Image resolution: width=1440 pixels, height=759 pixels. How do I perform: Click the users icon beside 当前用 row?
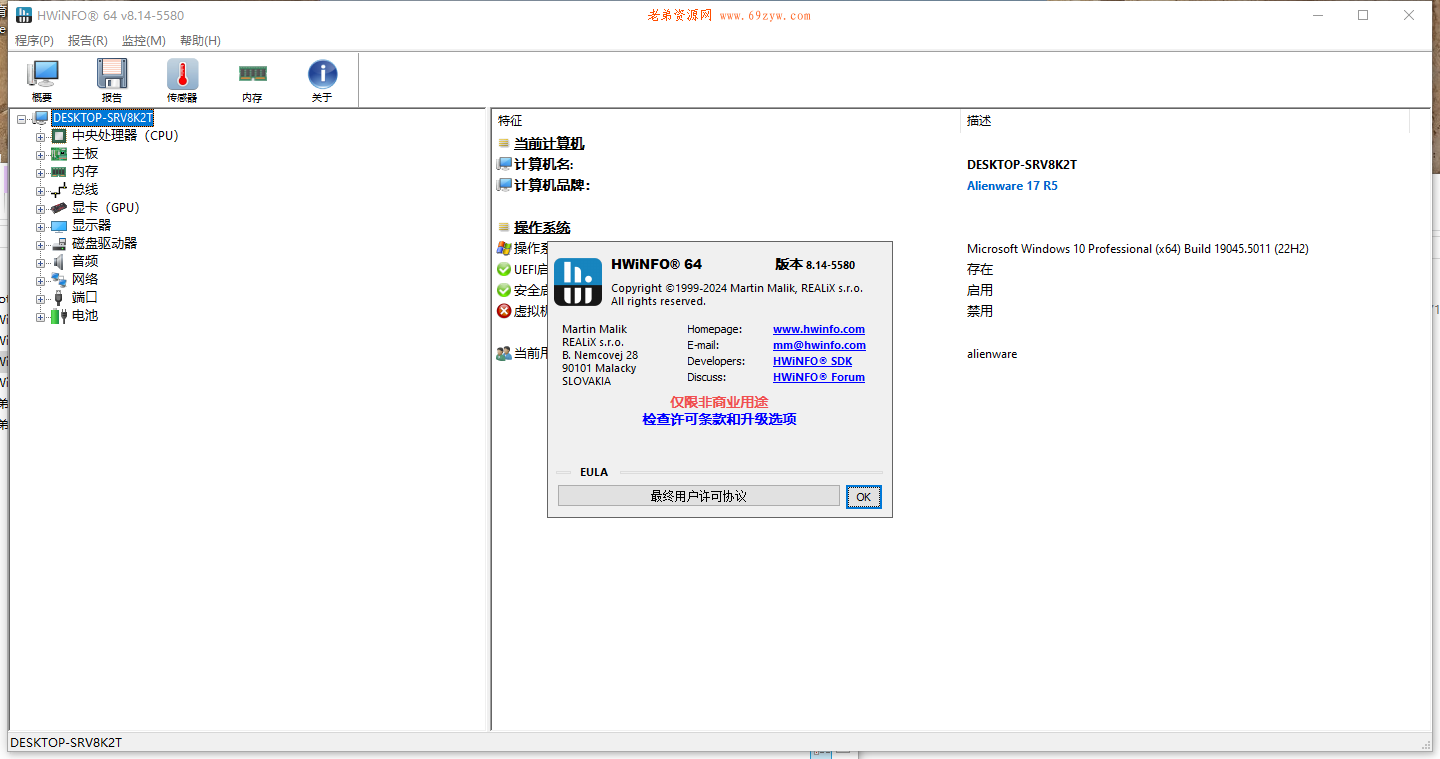coord(504,353)
